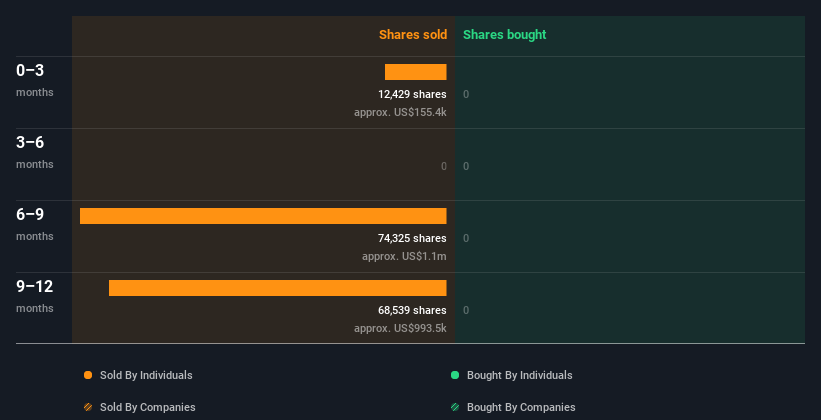Click the 68,539 shares value
Screen dimensions: 821x420
pyautogui.click(x=405, y=310)
